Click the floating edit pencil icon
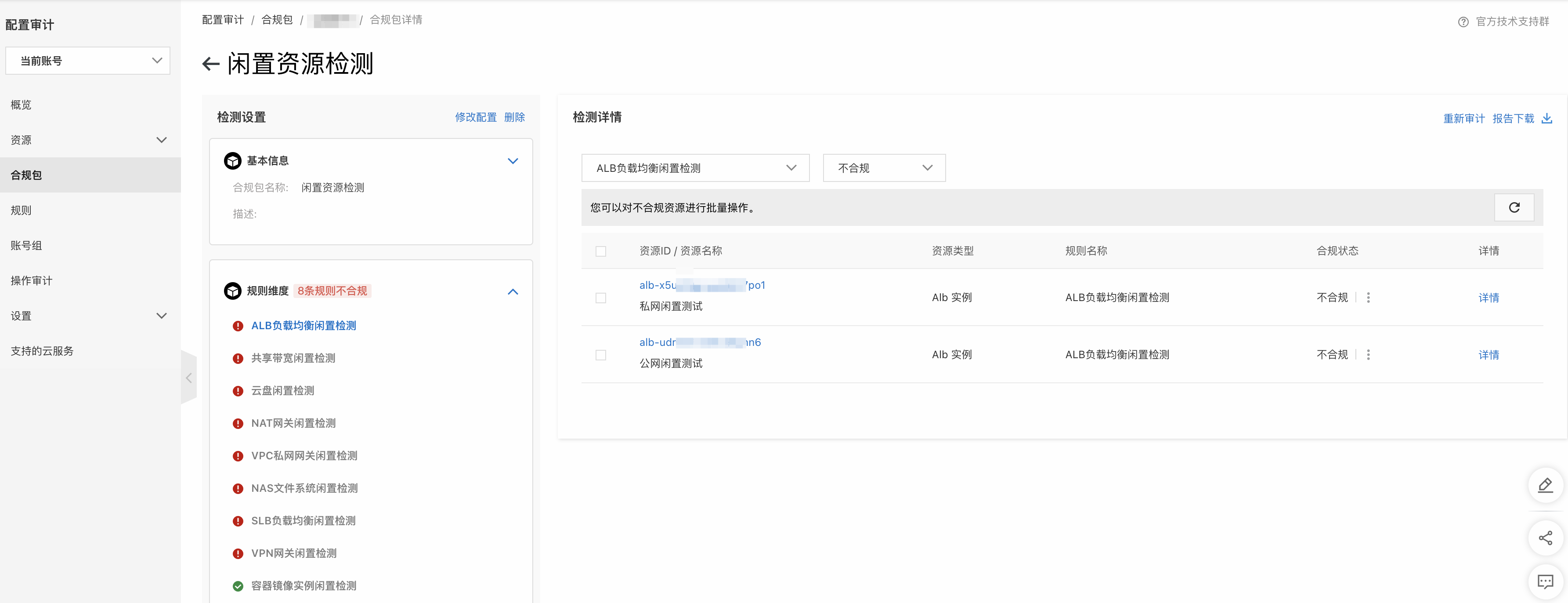 point(1545,486)
